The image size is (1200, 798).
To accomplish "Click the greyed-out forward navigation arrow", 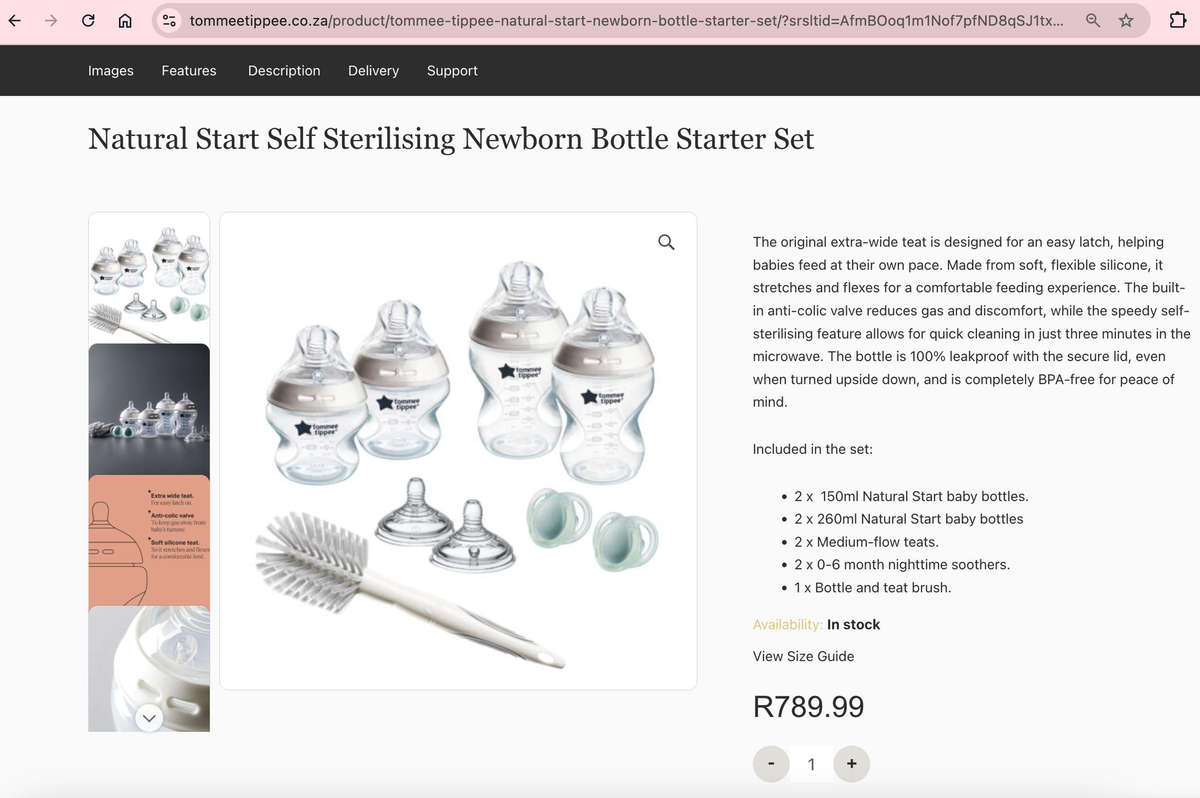I will [51, 20].
